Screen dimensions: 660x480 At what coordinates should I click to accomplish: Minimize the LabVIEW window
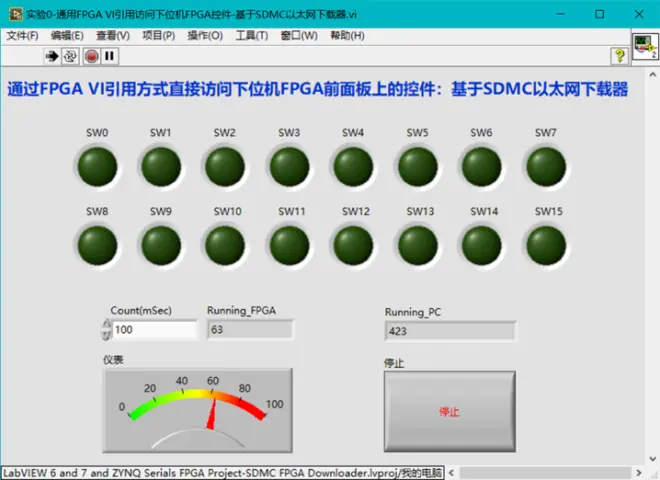pos(560,14)
